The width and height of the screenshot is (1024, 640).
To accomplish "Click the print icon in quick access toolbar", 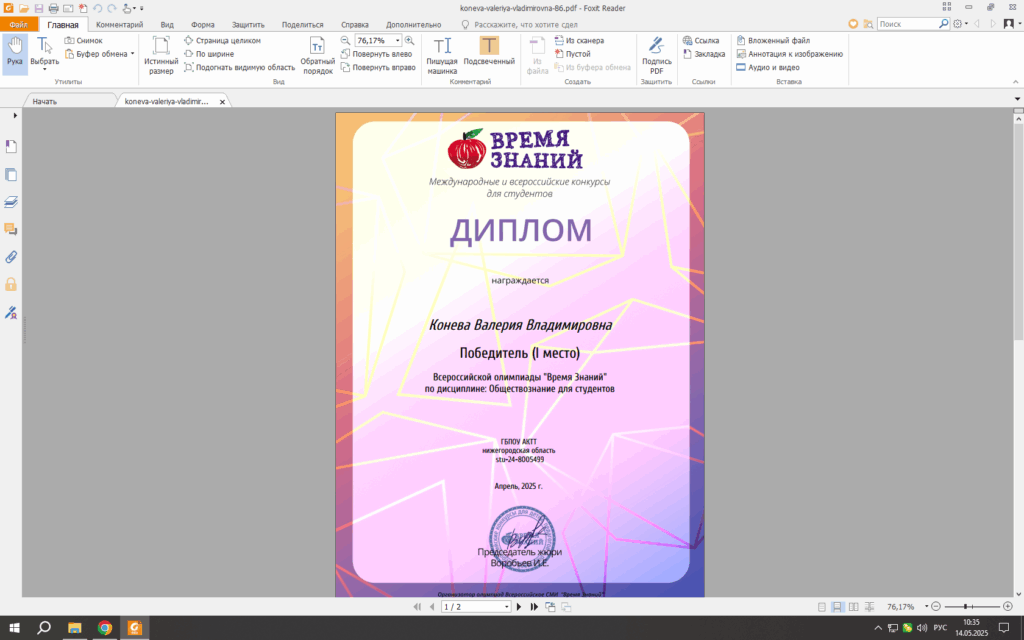I will (x=54, y=8).
